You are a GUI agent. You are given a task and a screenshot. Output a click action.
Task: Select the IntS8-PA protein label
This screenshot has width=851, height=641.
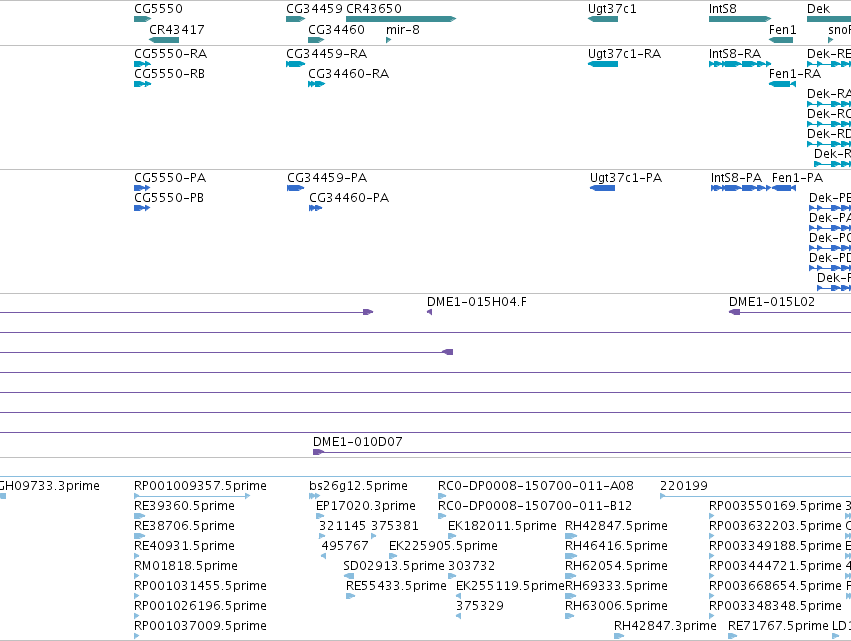click(x=736, y=178)
